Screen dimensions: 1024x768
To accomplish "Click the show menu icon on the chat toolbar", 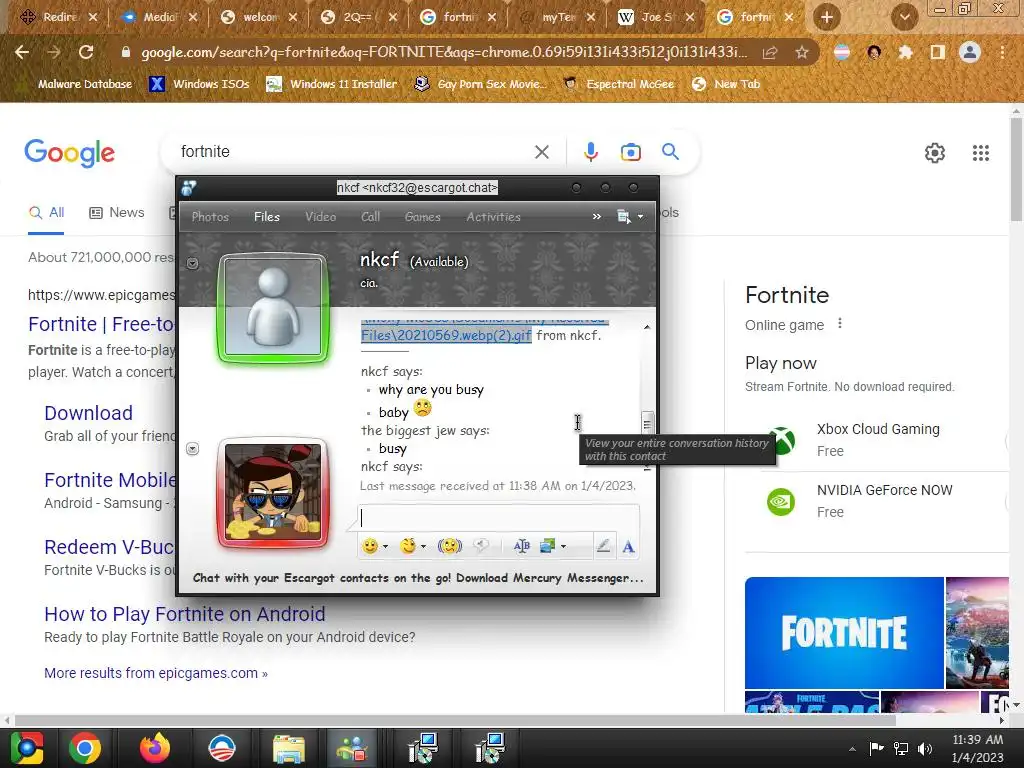I will point(623,217).
